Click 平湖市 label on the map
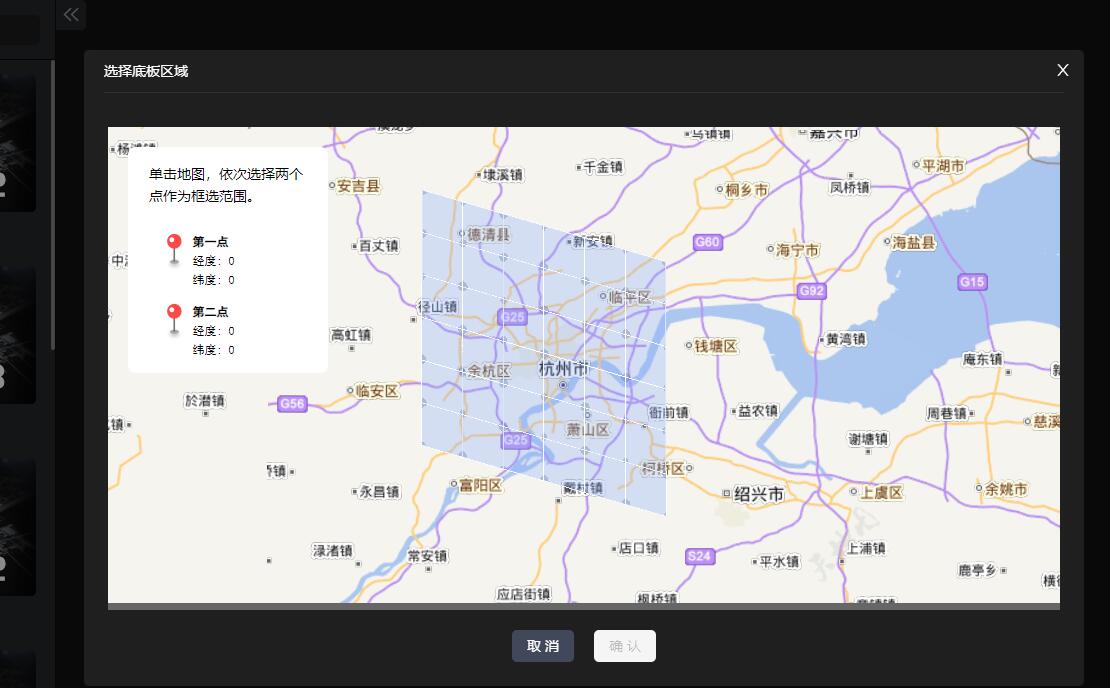The image size is (1110, 688). click(943, 166)
